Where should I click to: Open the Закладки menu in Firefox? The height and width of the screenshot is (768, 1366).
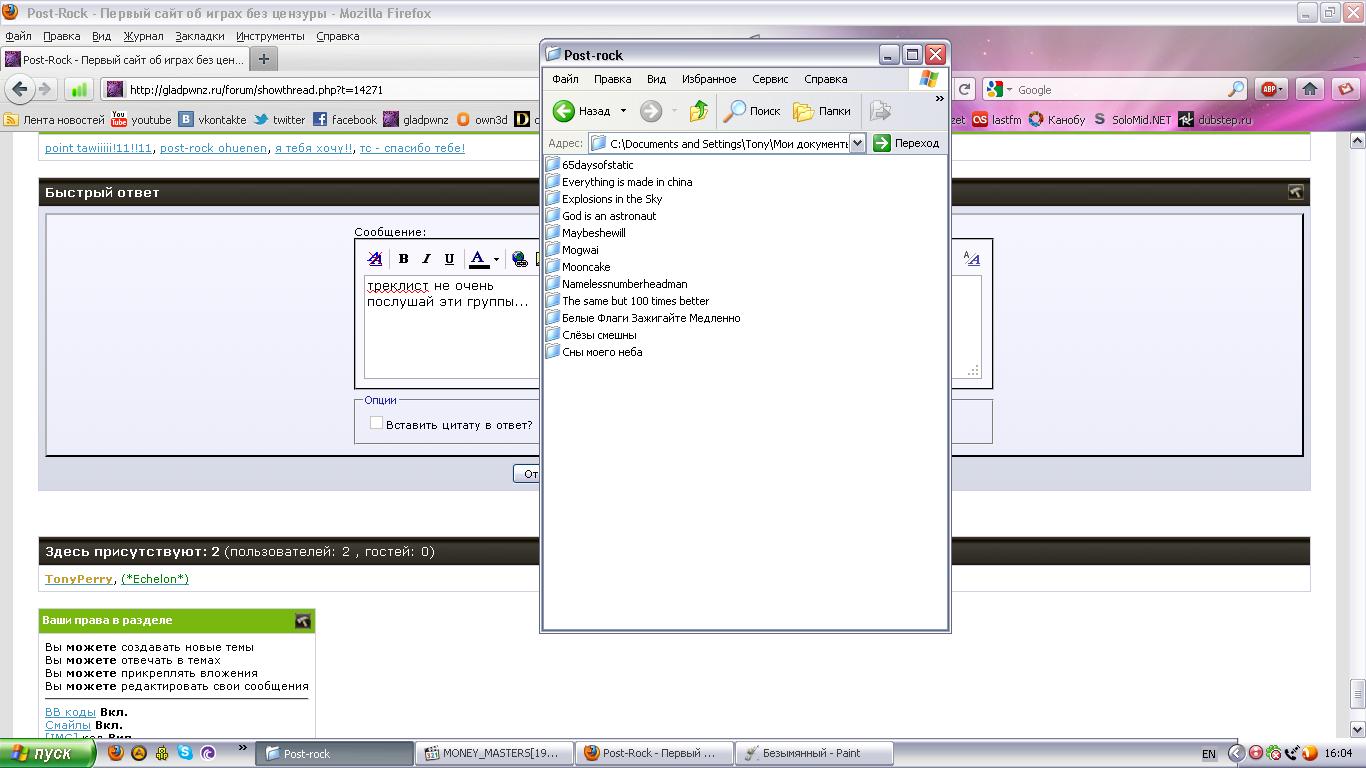tap(199, 36)
